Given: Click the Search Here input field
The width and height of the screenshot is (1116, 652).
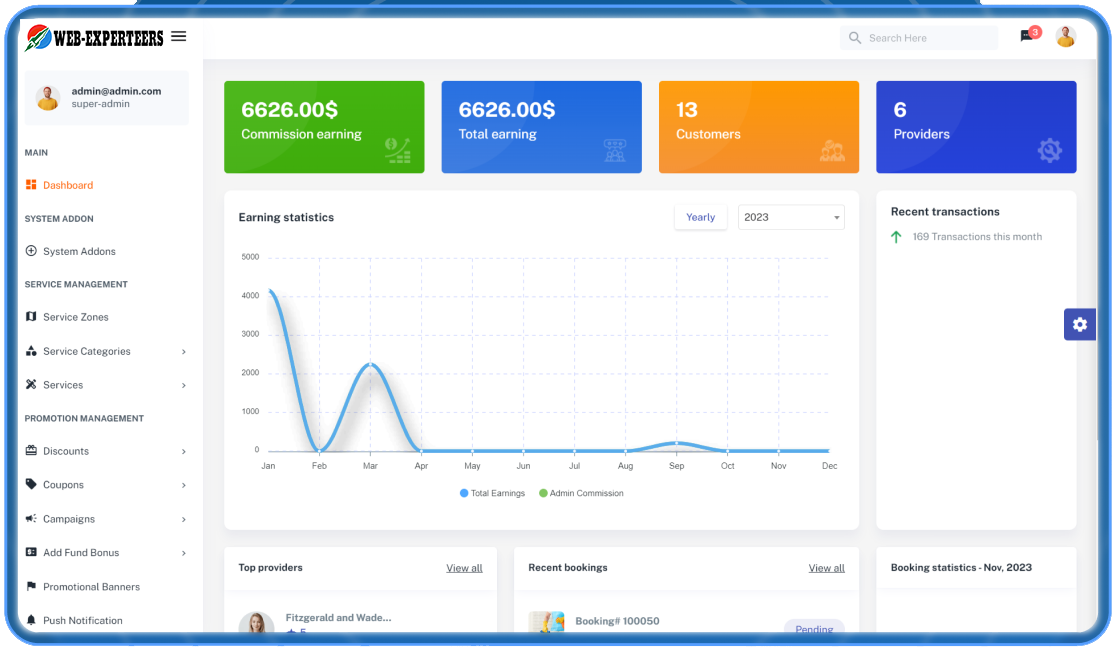Looking at the screenshot, I should (x=925, y=38).
